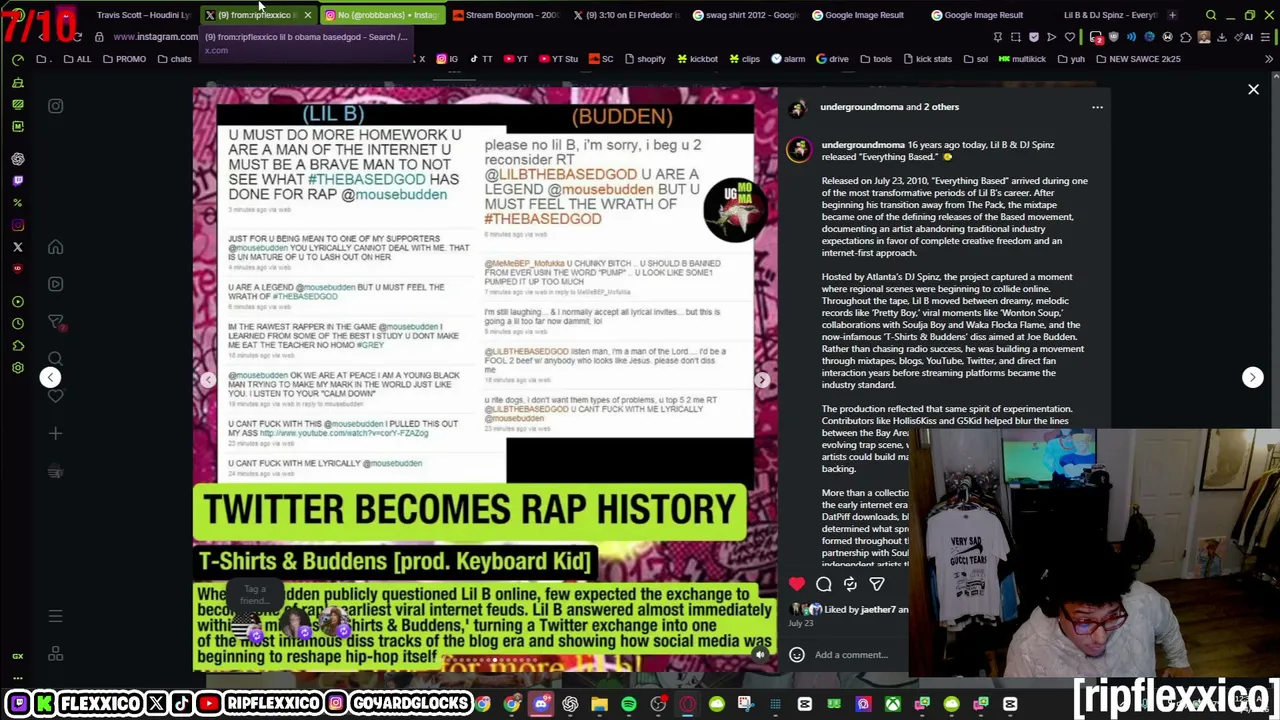Close the X search results tab
Image resolution: width=1280 pixels, height=720 pixels.
307,15
